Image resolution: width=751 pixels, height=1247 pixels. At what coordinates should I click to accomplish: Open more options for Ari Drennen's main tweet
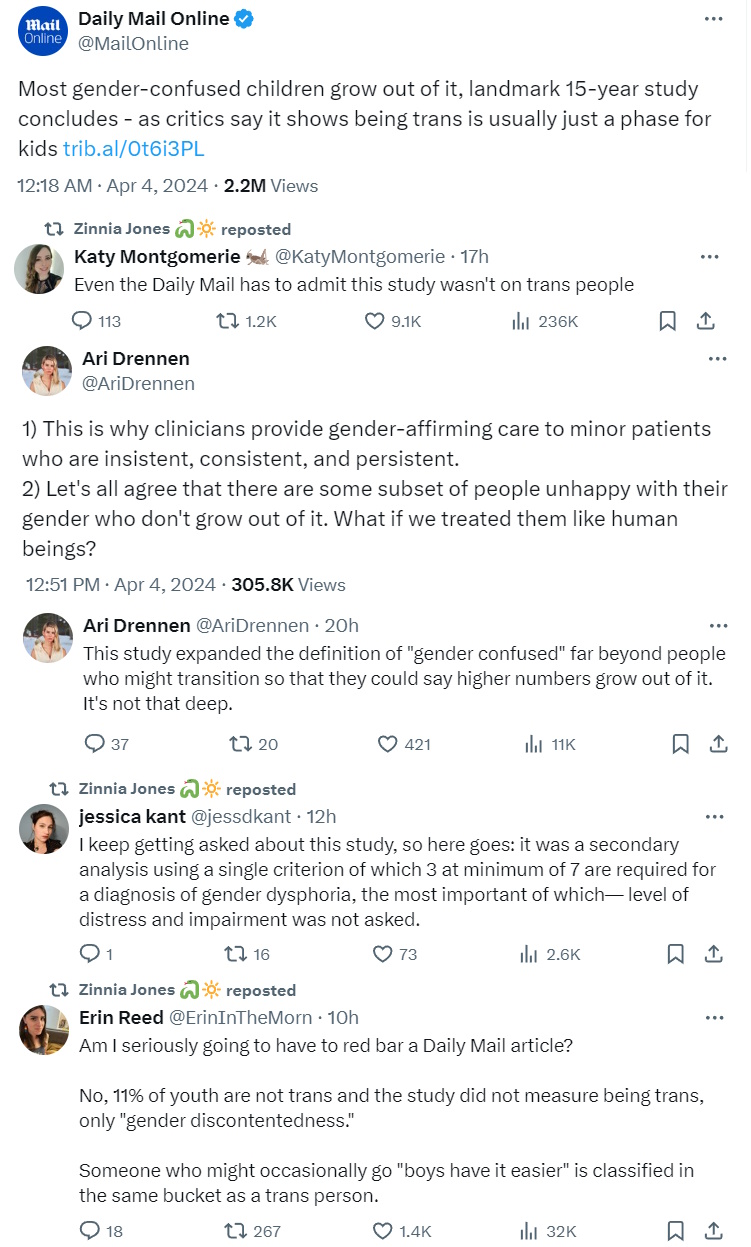(717, 358)
